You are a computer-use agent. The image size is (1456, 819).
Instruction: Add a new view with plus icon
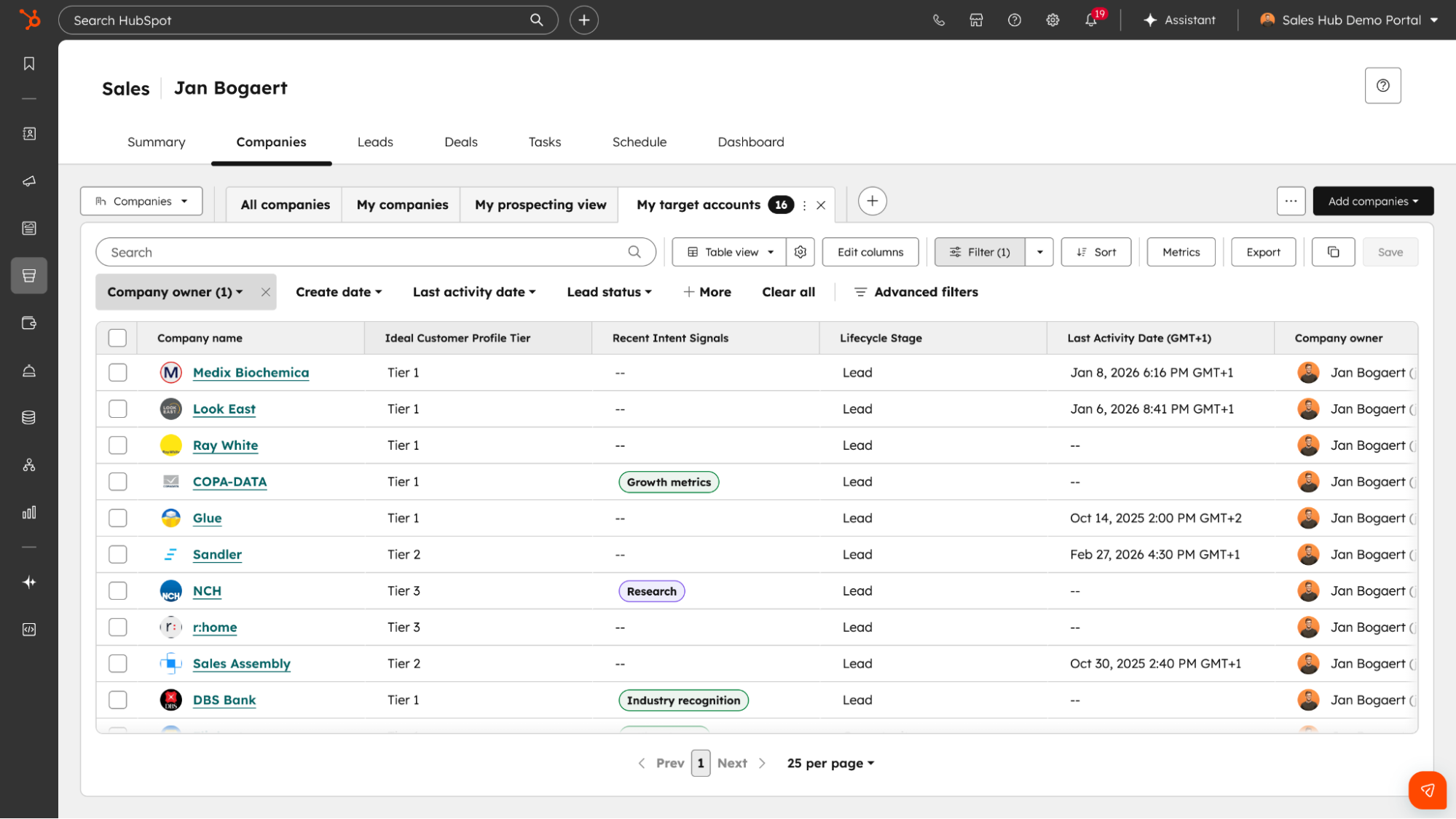coord(873,202)
